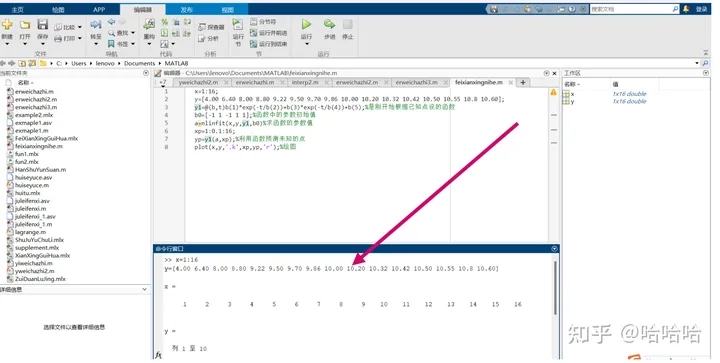Click the search documentation input field
Viewport: 720px width, 363px height.
(631, 9)
